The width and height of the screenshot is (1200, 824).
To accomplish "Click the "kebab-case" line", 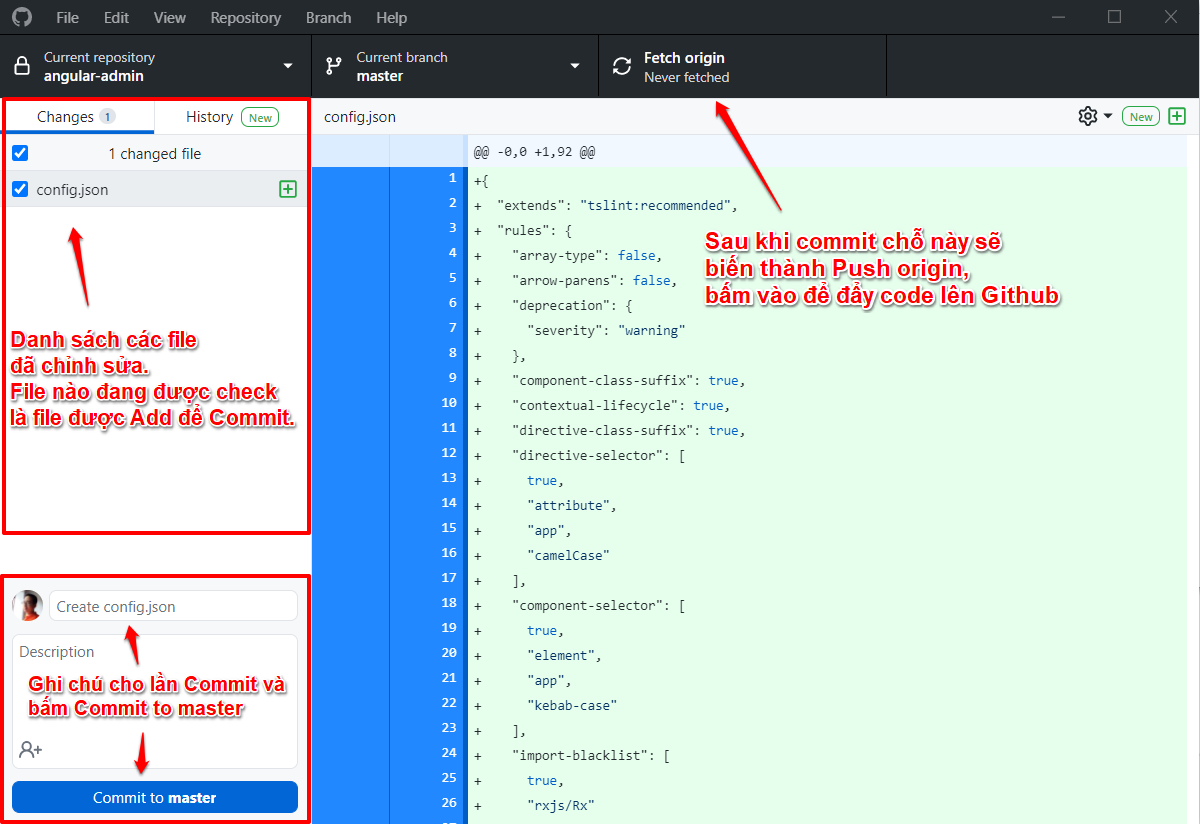I will coord(572,705).
